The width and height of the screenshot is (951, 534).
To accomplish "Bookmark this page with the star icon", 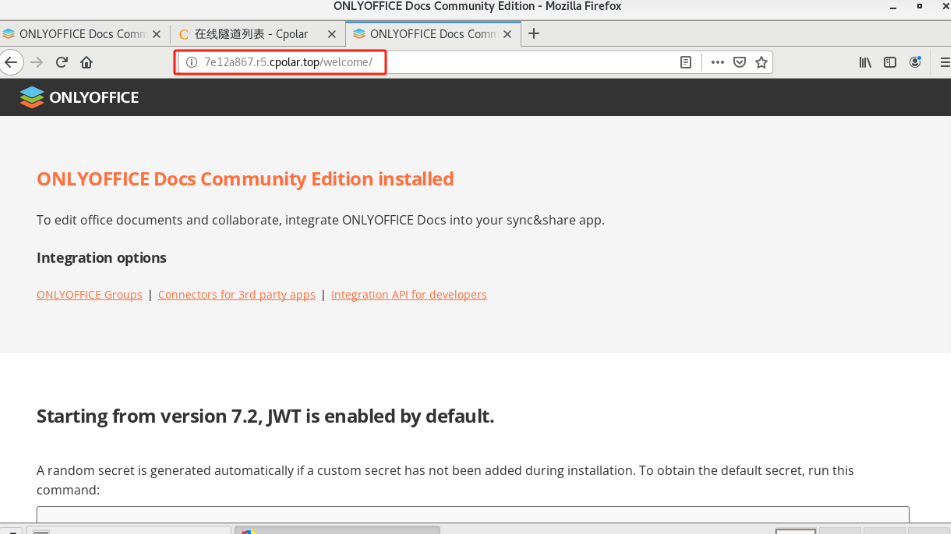I will pyautogui.click(x=762, y=62).
